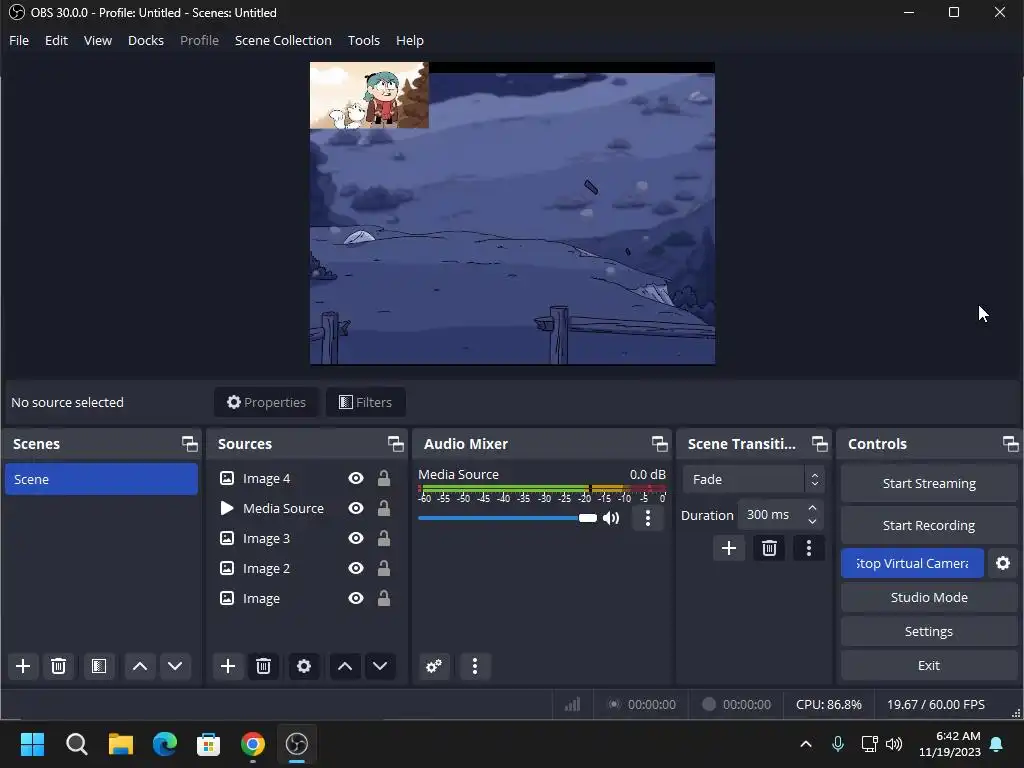Hide the Image 4 source
Viewport: 1024px width, 768px height.
pyautogui.click(x=356, y=479)
